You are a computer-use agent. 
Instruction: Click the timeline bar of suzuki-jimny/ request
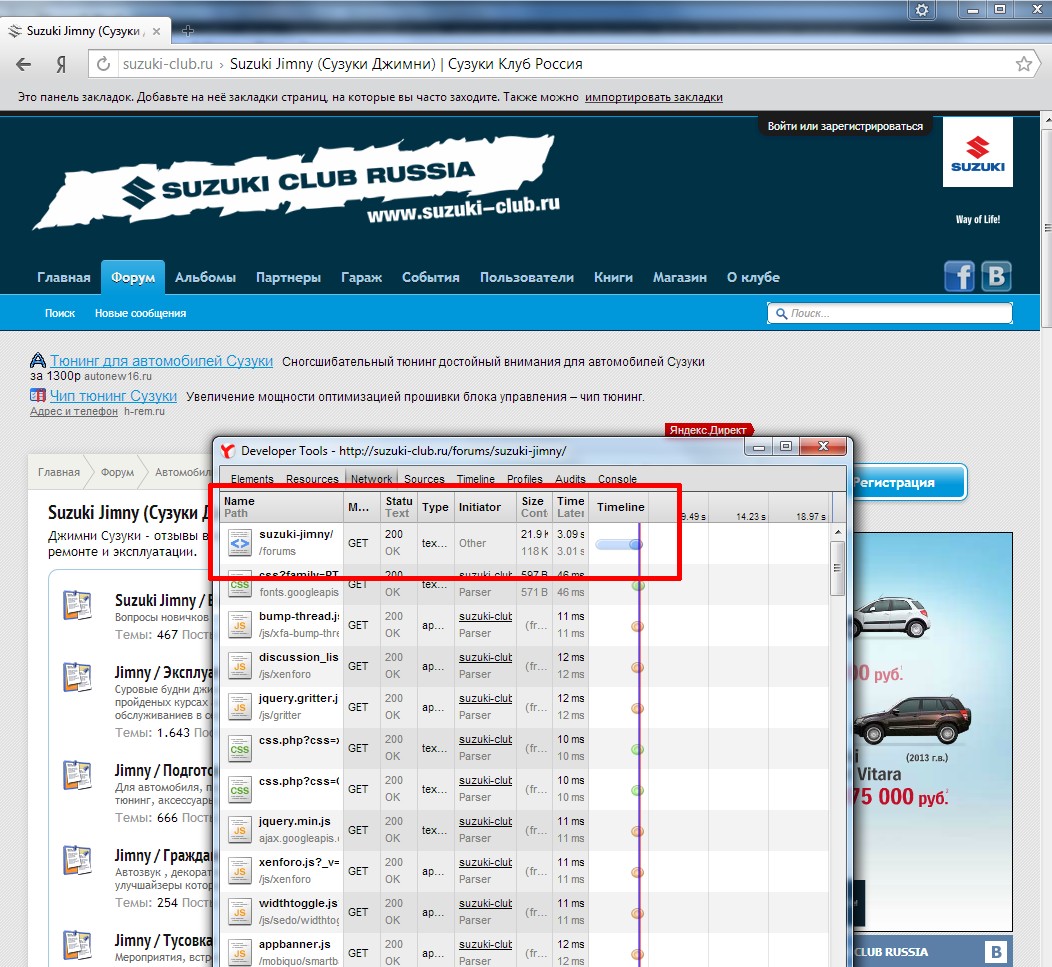tap(619, 545)
